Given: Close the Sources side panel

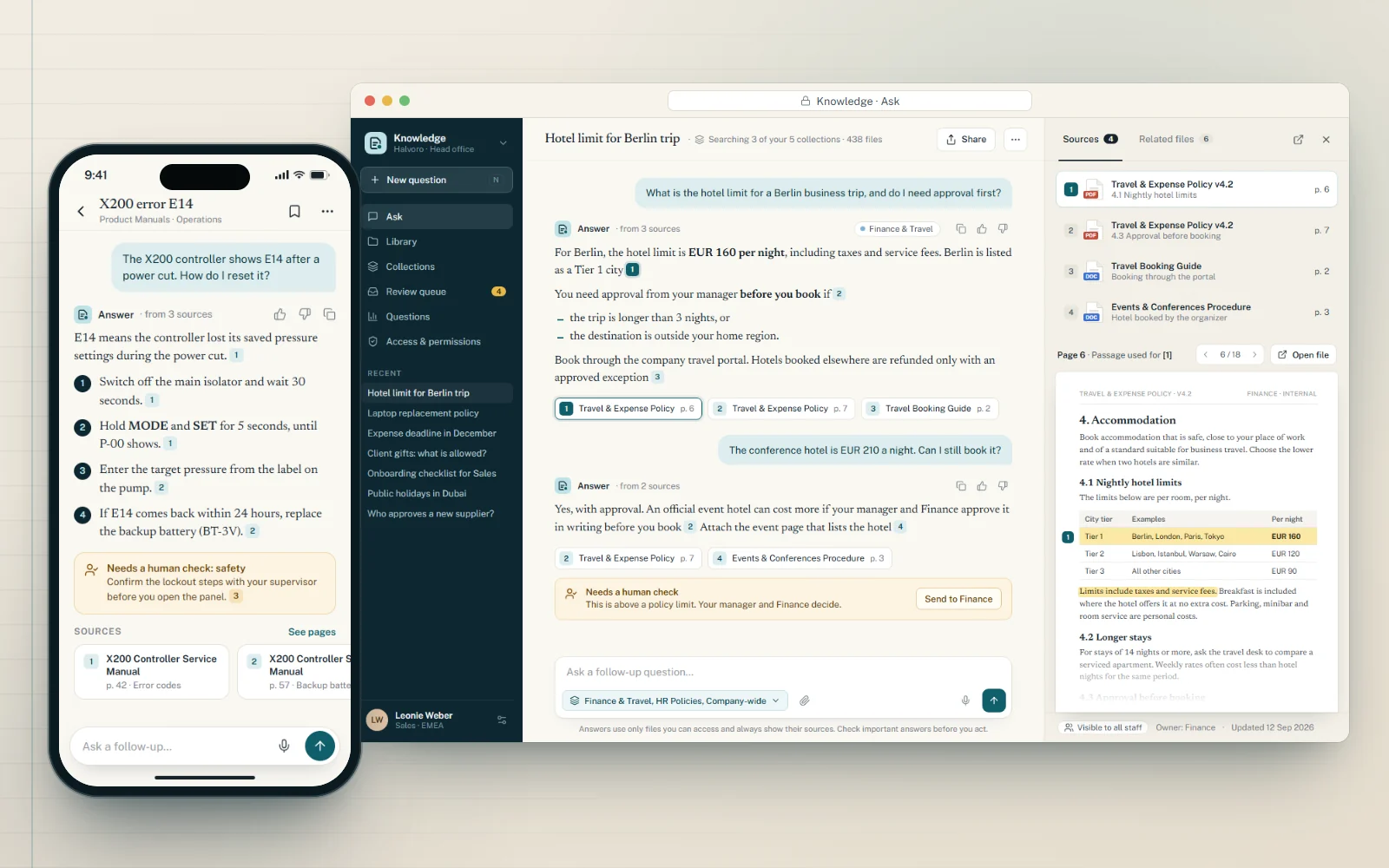Looking at the screenshot, I should (1326, 140).
